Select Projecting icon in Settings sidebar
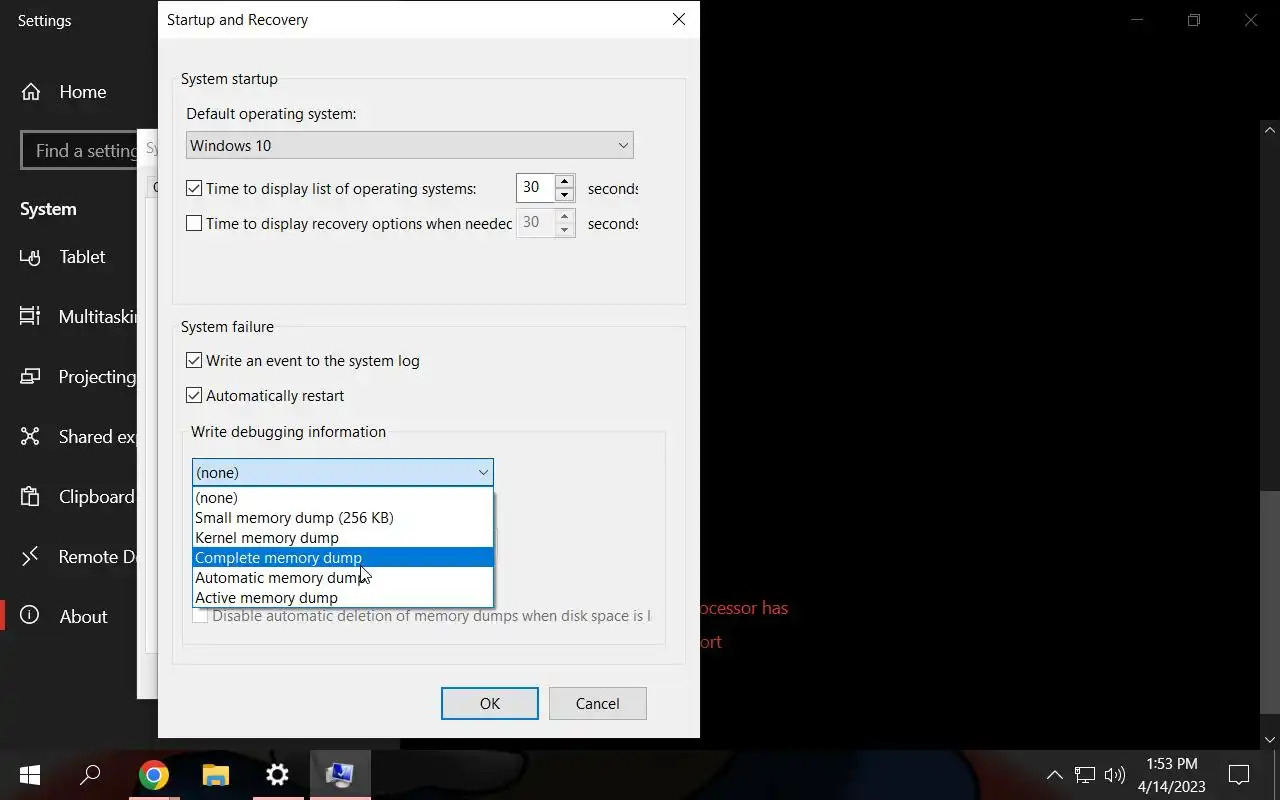 tap(30, 377)
